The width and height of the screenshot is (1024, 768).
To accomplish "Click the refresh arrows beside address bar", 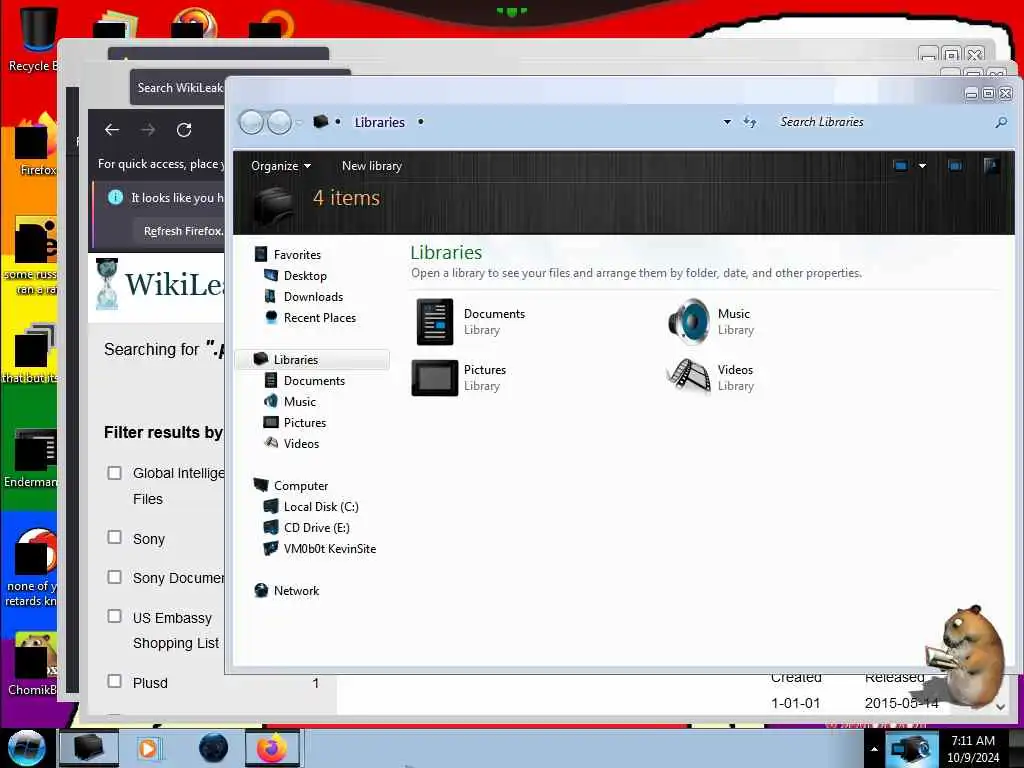I will coord(750,122).
